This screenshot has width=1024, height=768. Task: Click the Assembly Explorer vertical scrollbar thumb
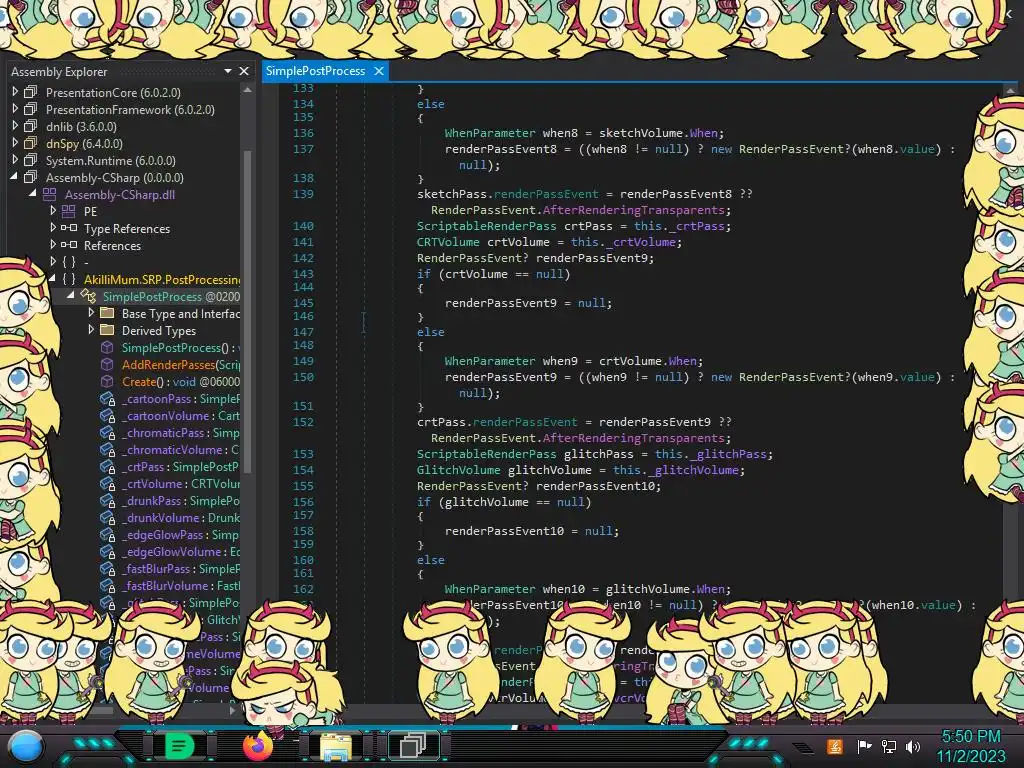pos(248,310)
